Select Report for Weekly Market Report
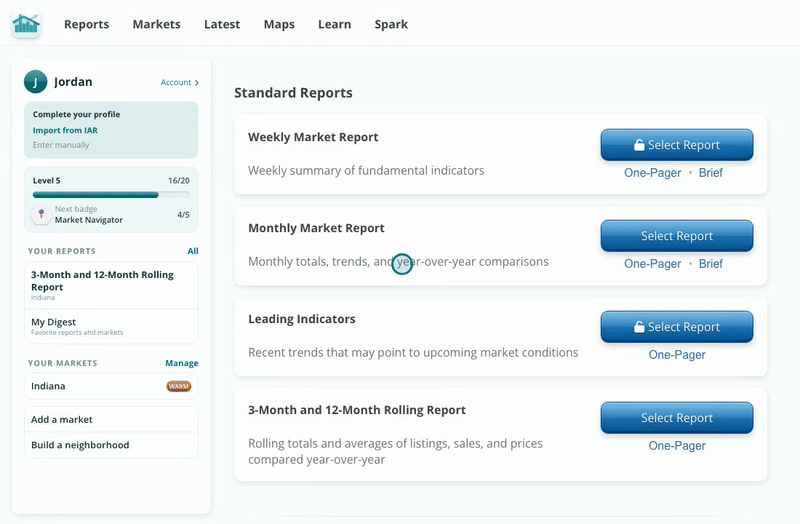 pyautogui.click(x=677, y=145)
